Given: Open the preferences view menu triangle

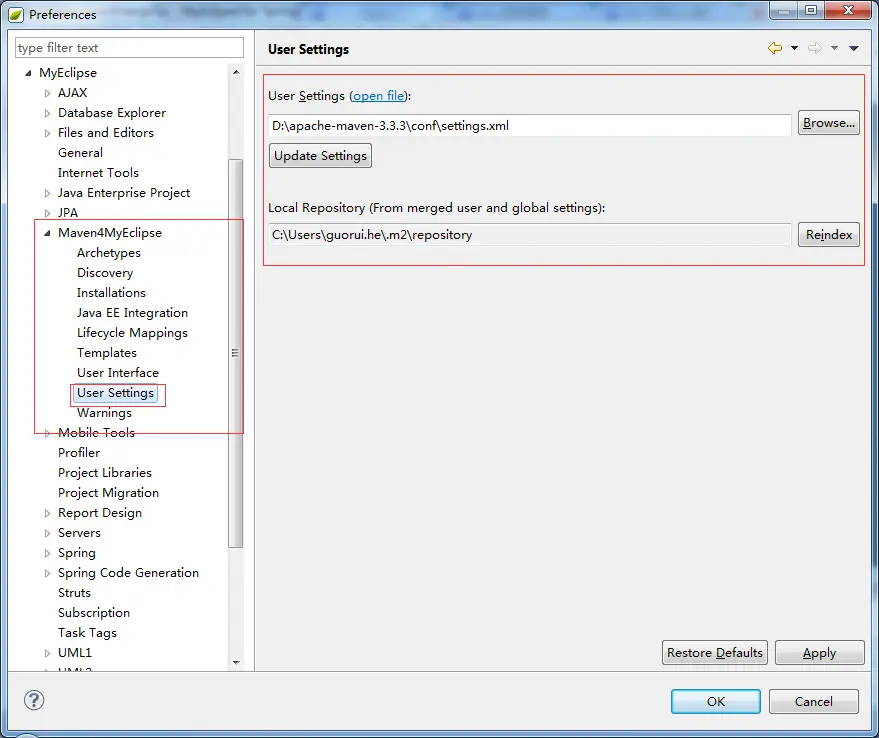Looking at the screenshot, I should point(854,48).
